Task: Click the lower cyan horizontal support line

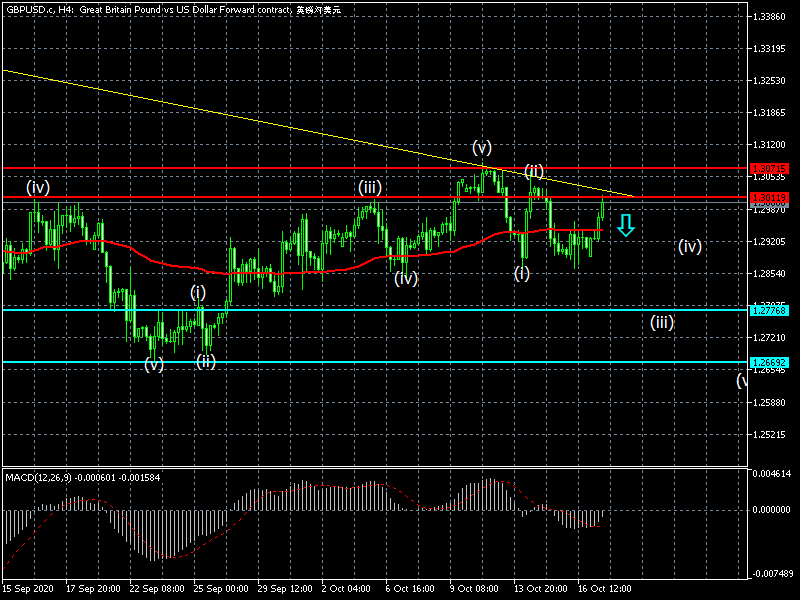Action: click(400, 362)
